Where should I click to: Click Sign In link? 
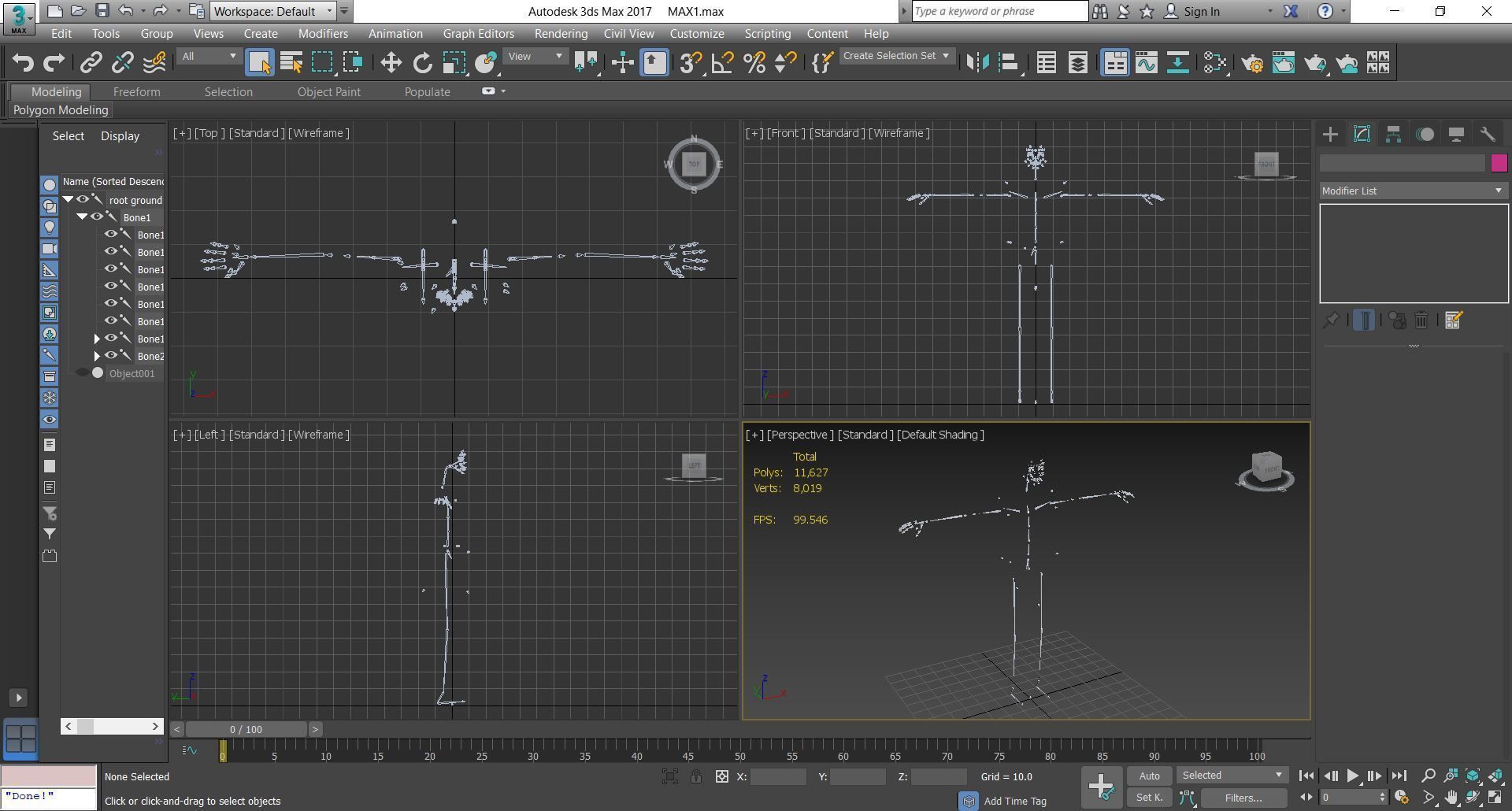click(1201, 11)
